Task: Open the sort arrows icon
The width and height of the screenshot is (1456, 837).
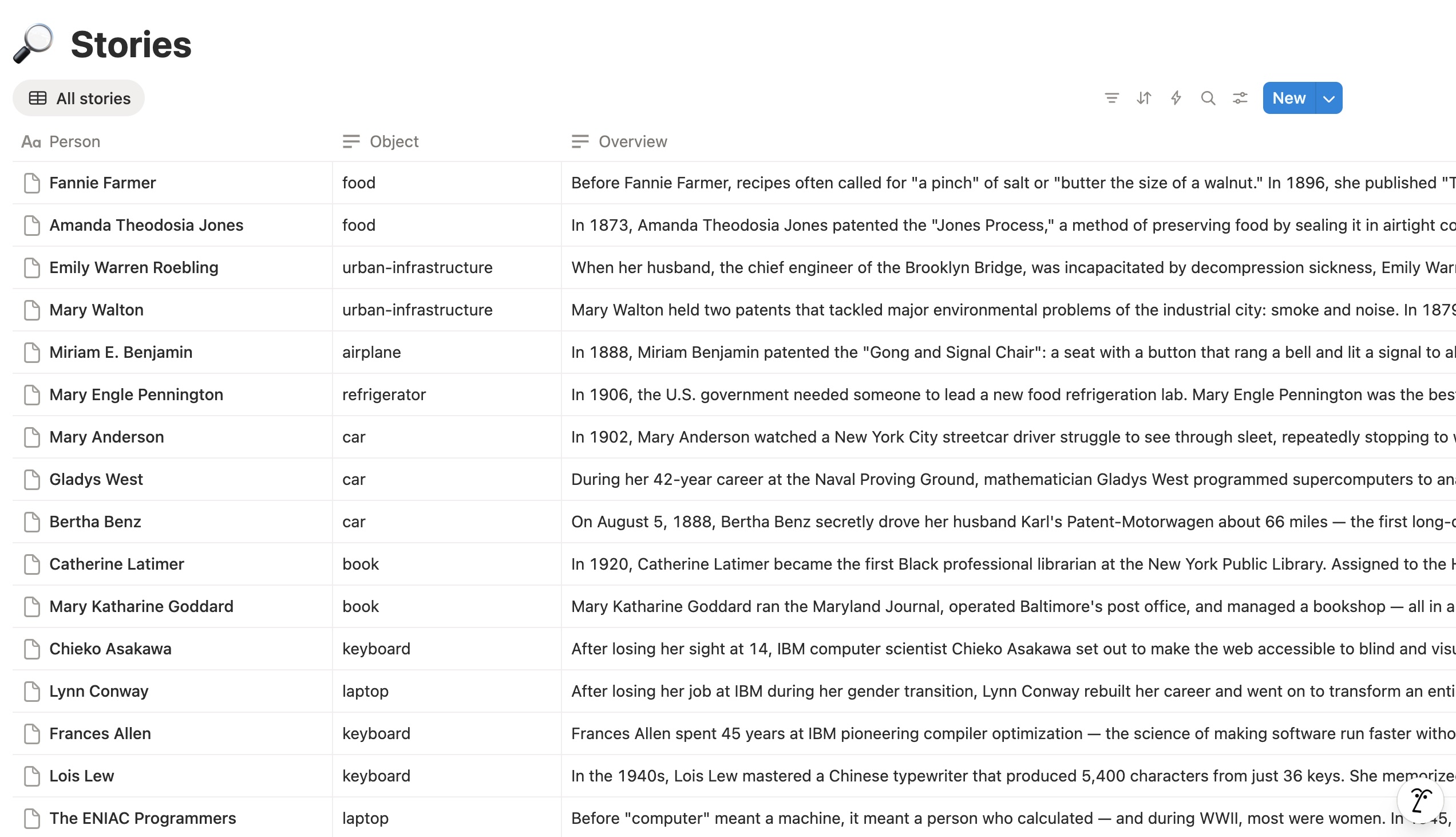Action: click(1144, 98)
